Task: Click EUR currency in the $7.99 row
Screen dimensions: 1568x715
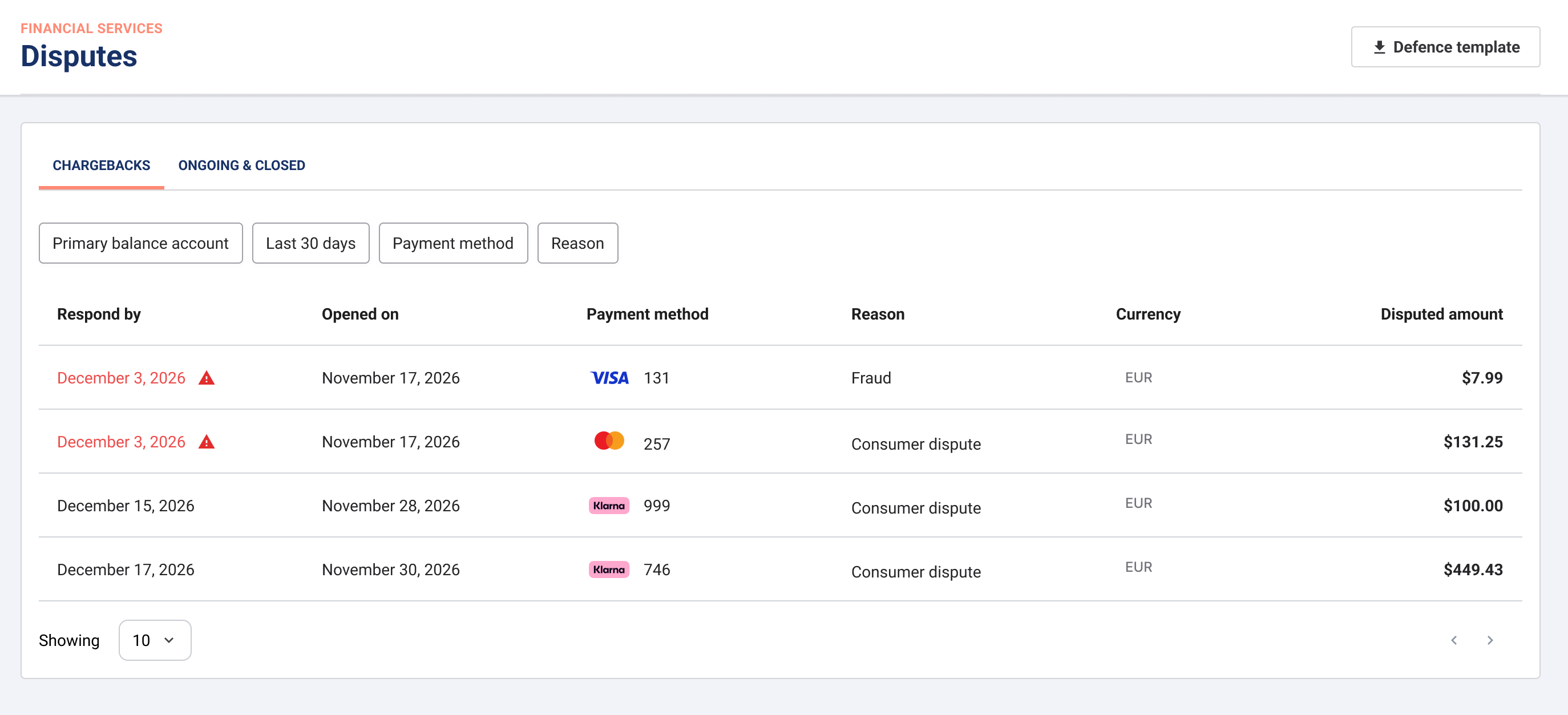Action: click(1138, 377)
